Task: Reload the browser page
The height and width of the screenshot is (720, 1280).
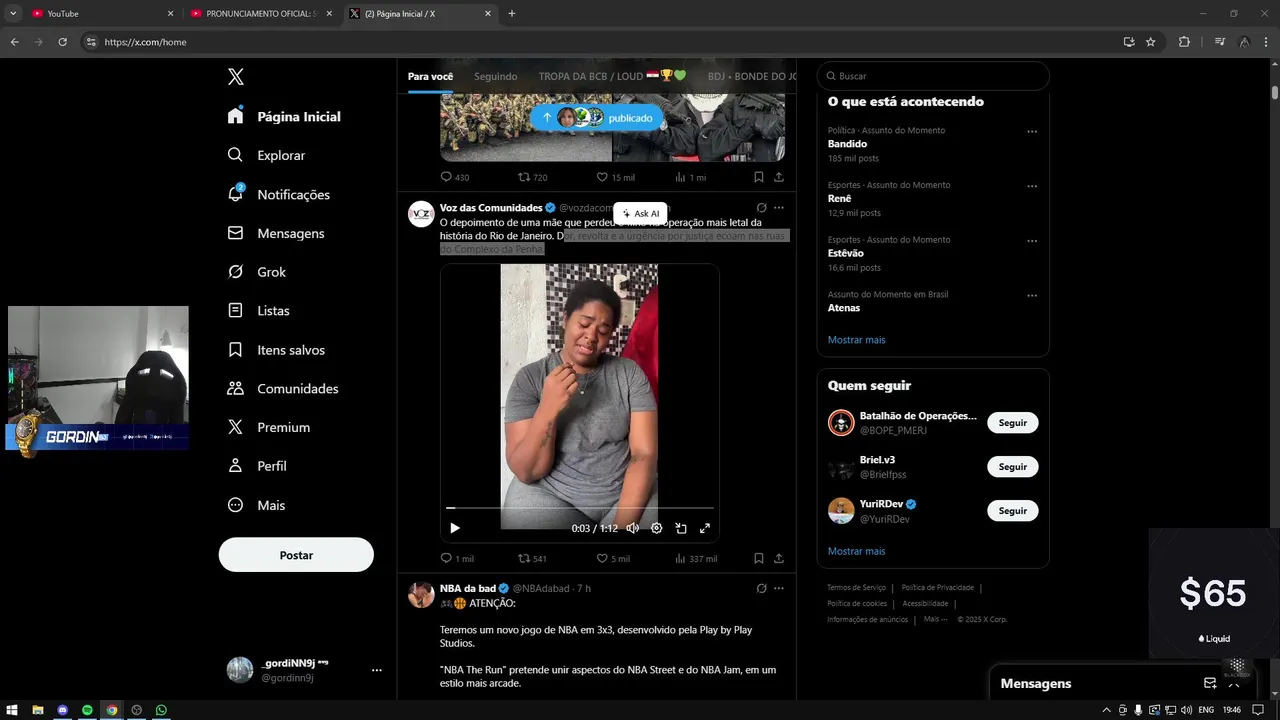Action: tap(62, 42)
